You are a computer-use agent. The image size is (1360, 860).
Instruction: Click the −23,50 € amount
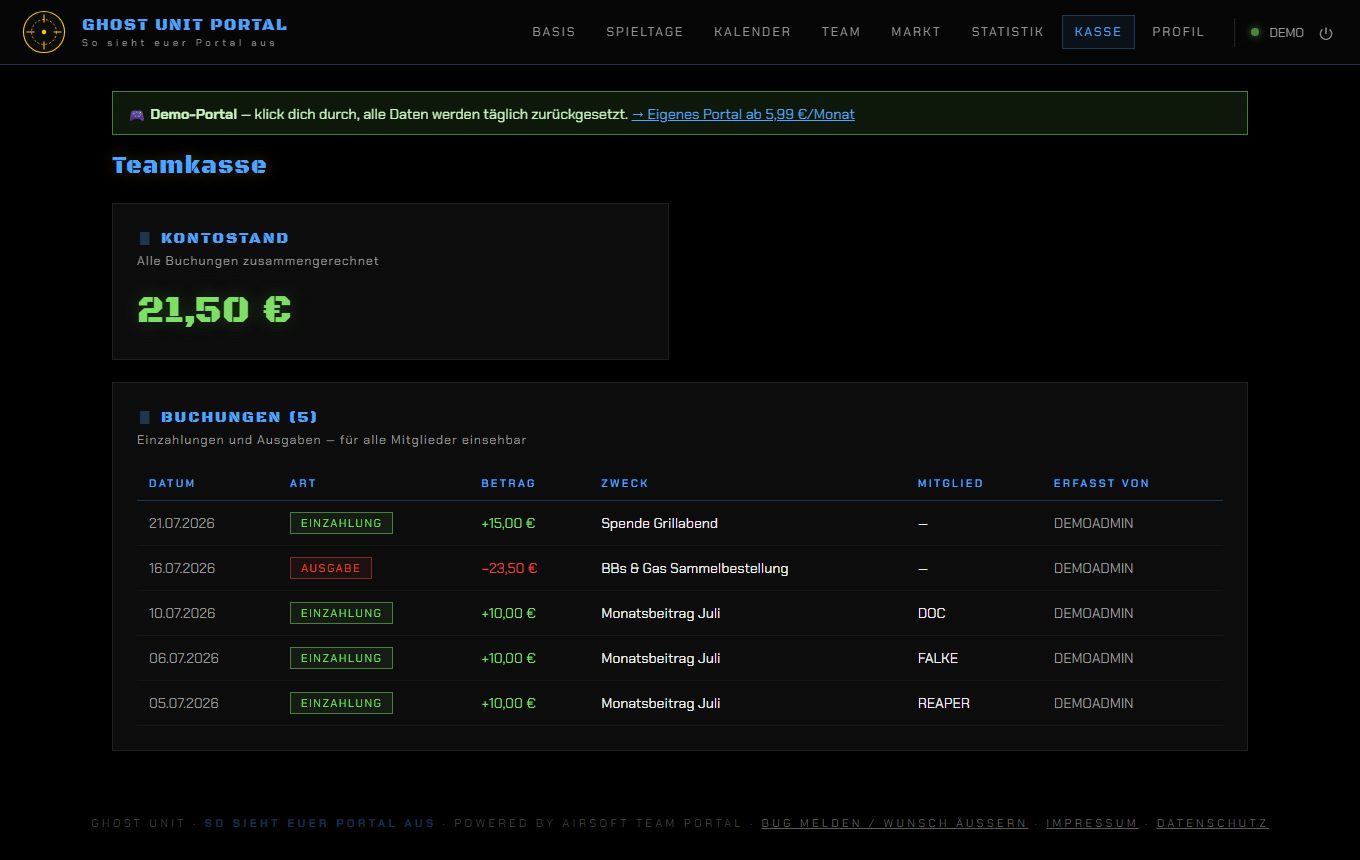(x=509, y=568)
